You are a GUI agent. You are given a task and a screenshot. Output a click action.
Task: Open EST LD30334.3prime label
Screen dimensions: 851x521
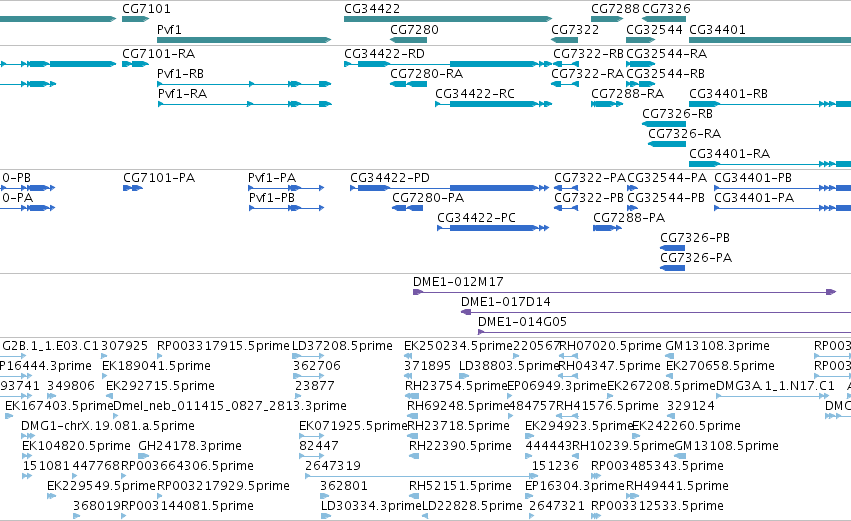(371, 506)
